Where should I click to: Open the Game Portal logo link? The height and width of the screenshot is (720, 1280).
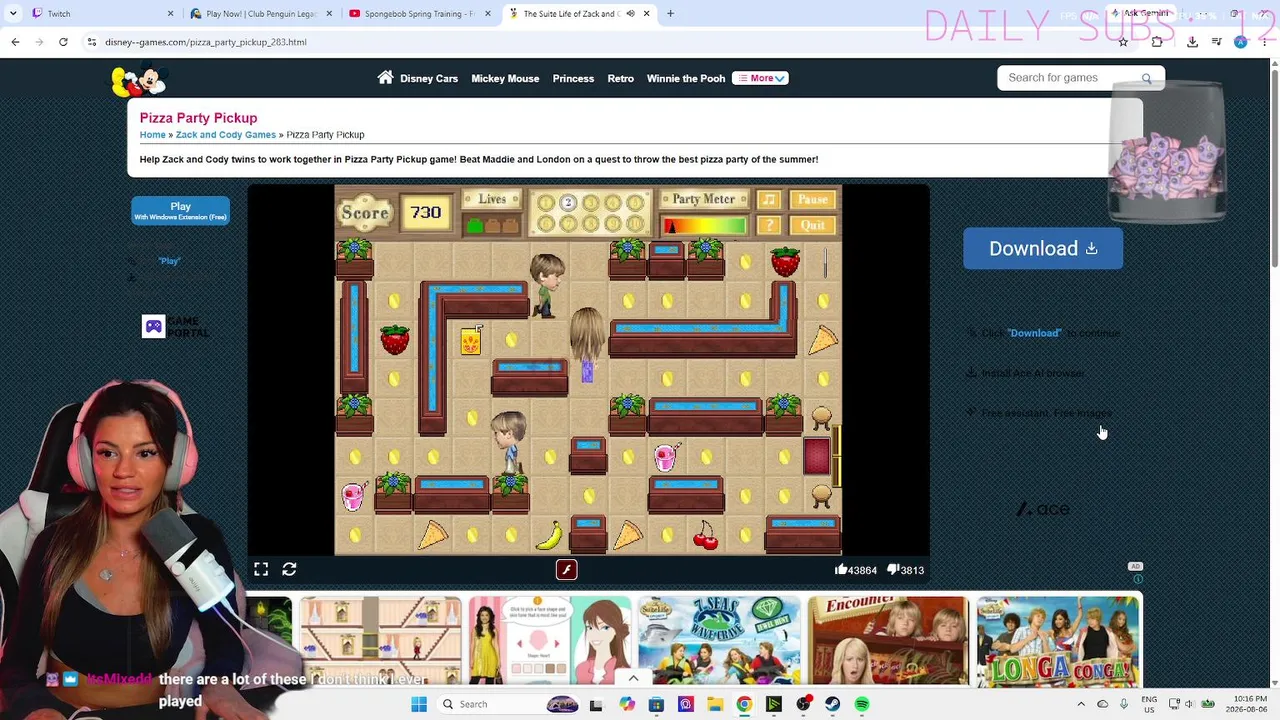pos(176,326)
